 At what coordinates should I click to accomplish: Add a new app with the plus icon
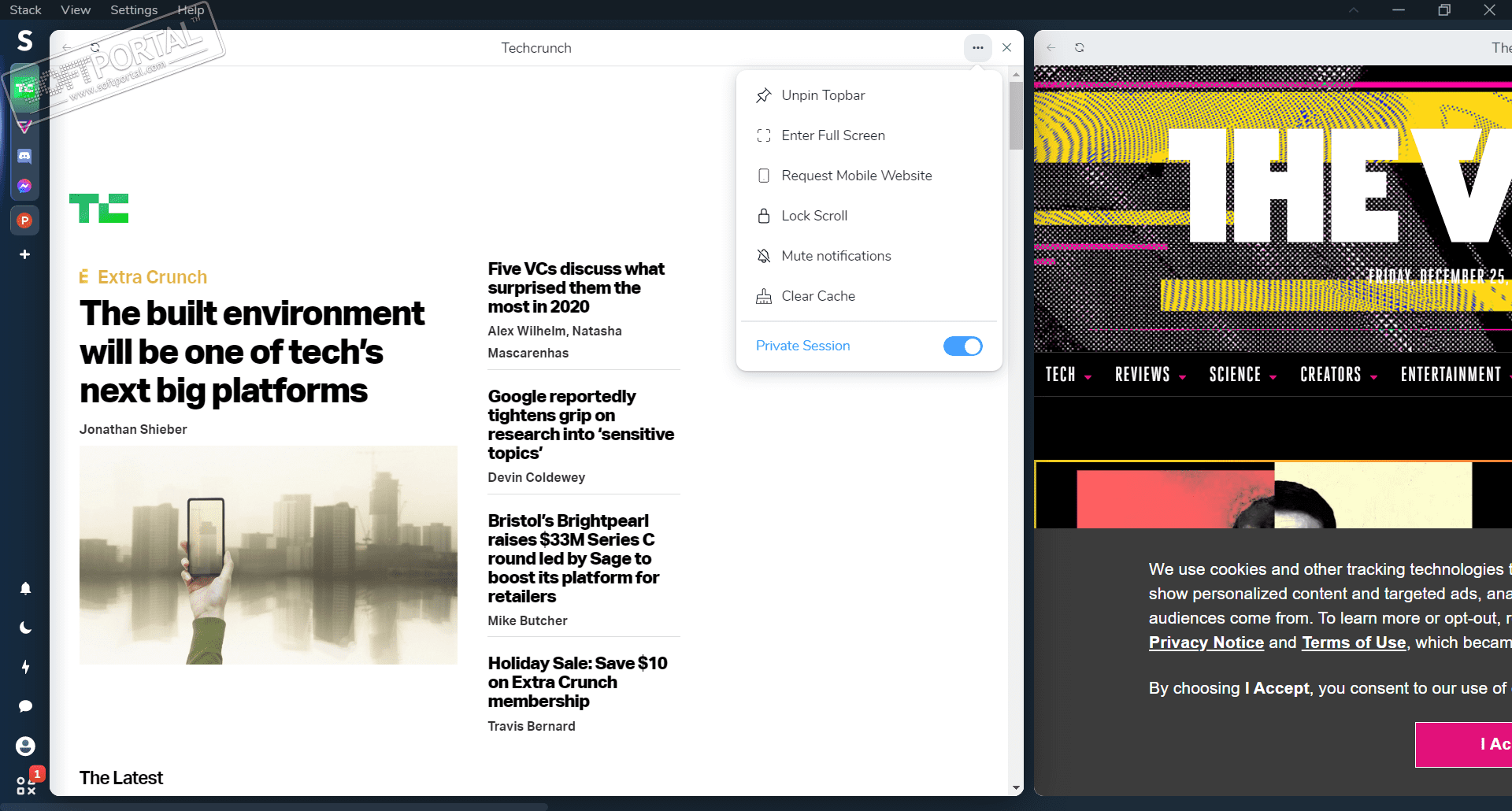(25, 254)
